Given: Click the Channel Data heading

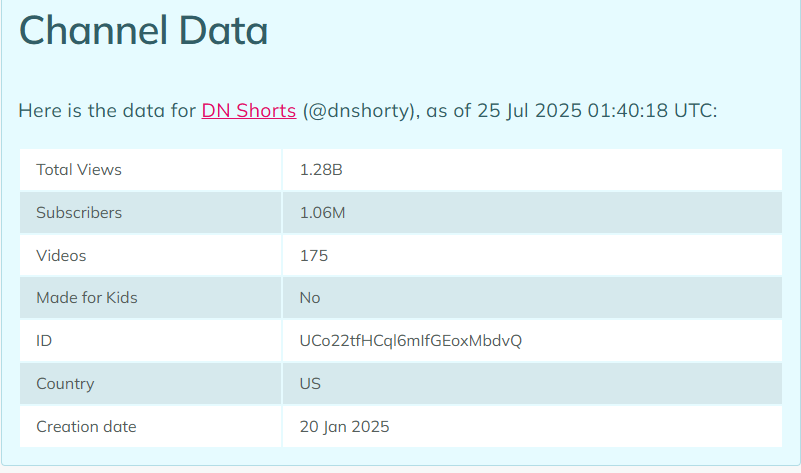Looking at the screenshot, I should pyautogui.click(x=144, y=31).
